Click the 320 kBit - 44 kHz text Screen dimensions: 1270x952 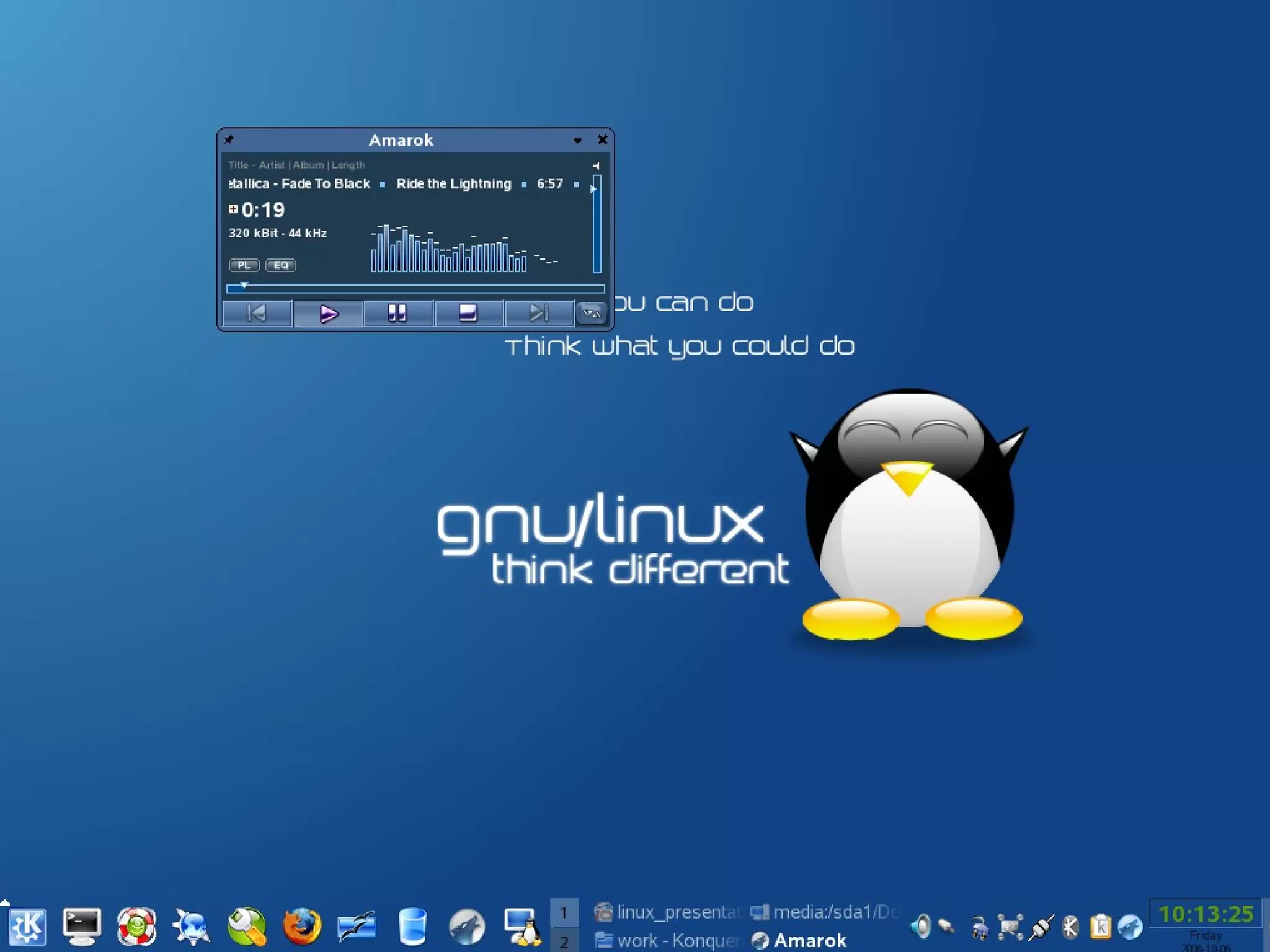[278, 233]
